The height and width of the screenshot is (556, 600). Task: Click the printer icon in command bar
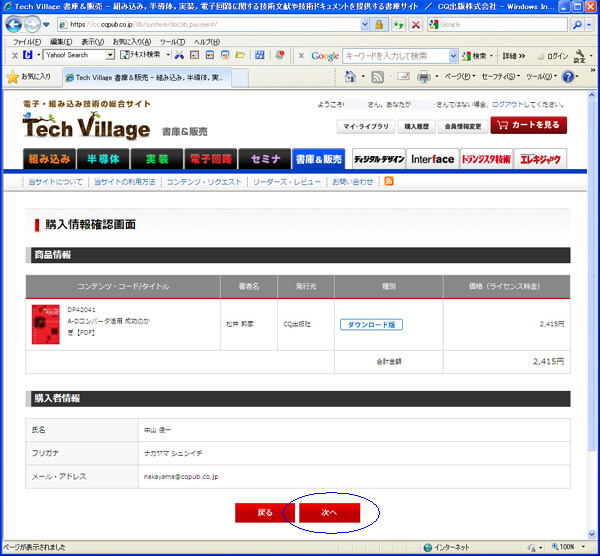[424, 77]
